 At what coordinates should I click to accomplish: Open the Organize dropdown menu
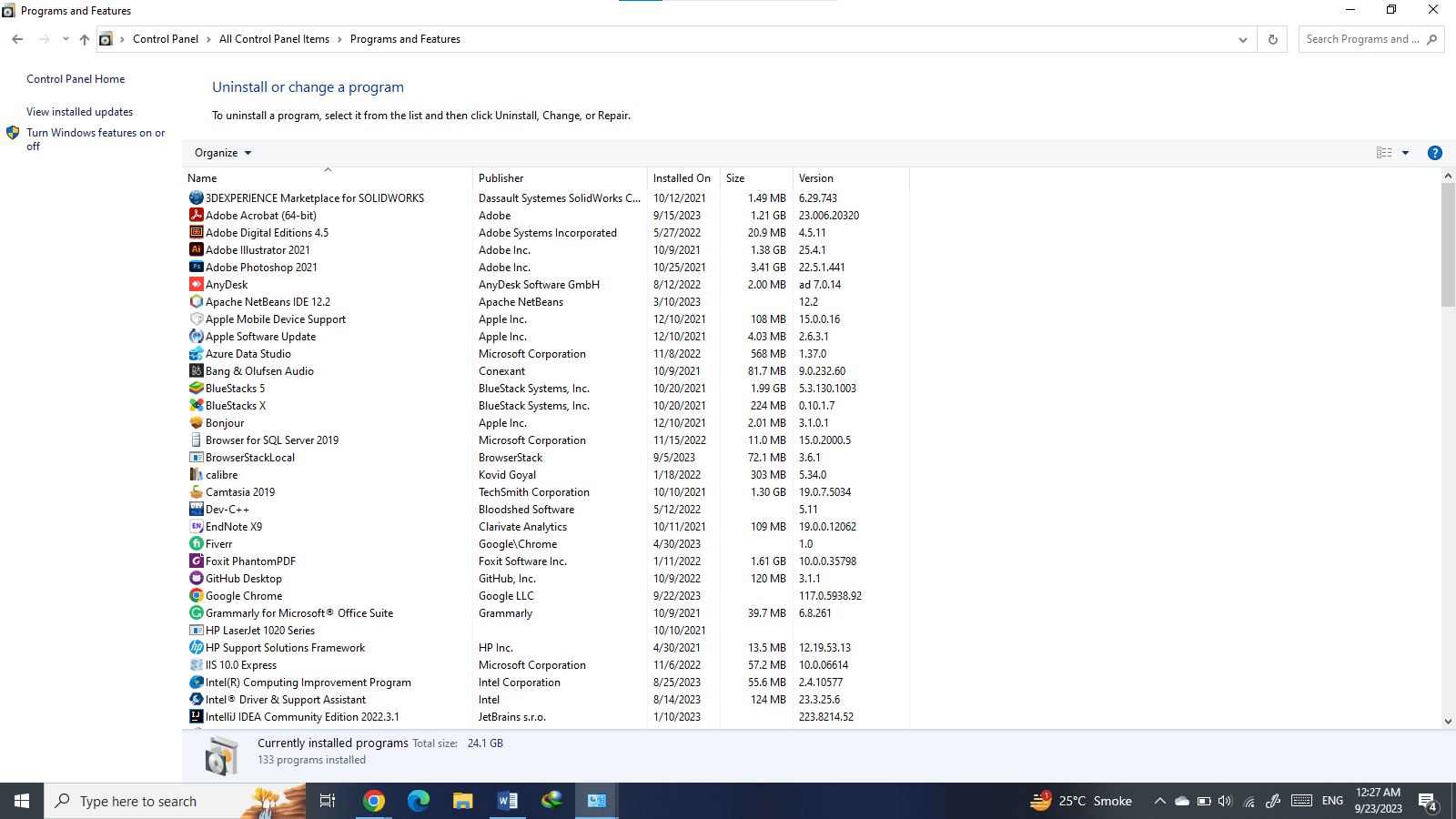[x=223, y=153]
